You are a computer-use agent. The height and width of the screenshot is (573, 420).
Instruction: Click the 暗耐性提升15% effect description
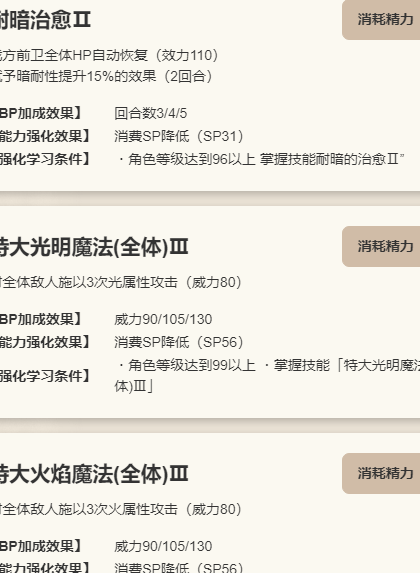[x=106, y=76]
